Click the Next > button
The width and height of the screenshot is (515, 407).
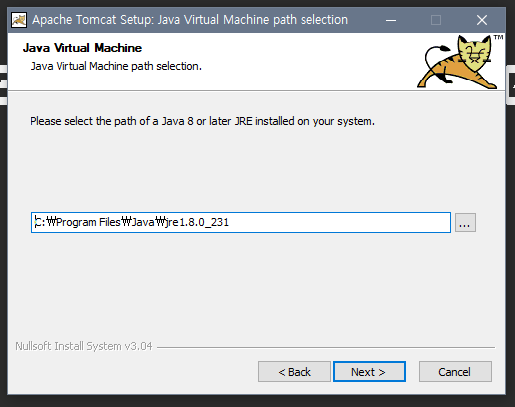[x=369, y=371]
